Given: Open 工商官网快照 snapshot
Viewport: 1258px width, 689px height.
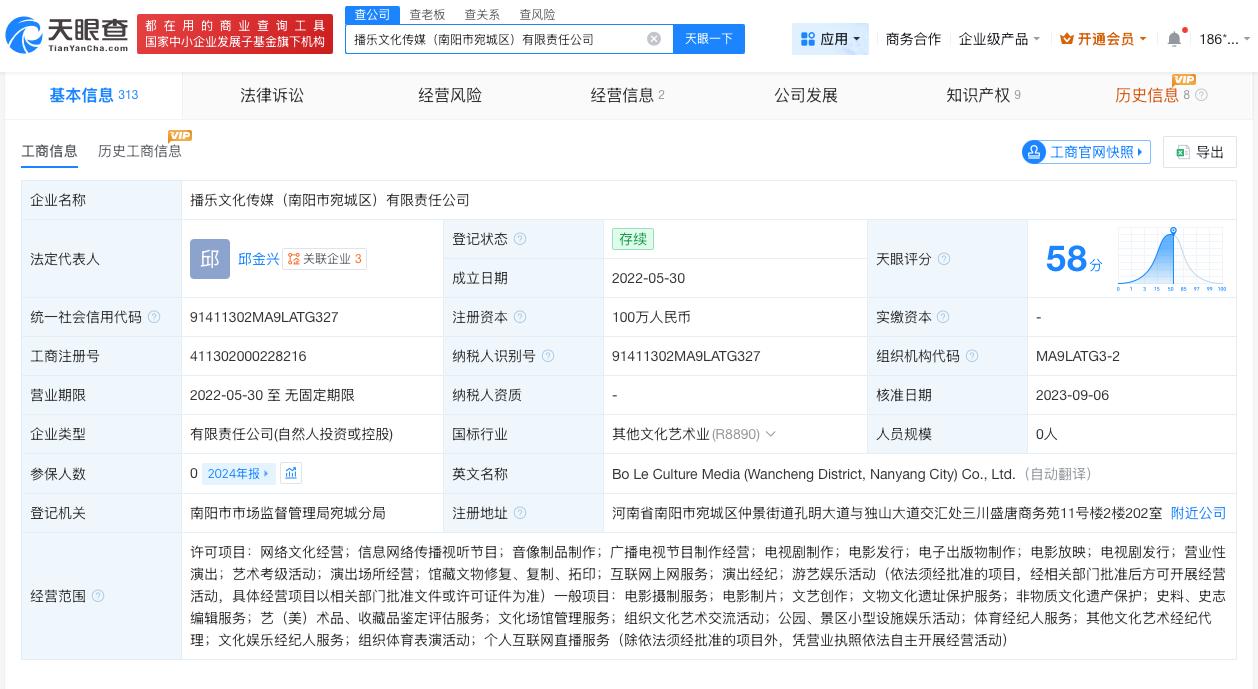Looking at the screenshot, I should (1086, 152).
